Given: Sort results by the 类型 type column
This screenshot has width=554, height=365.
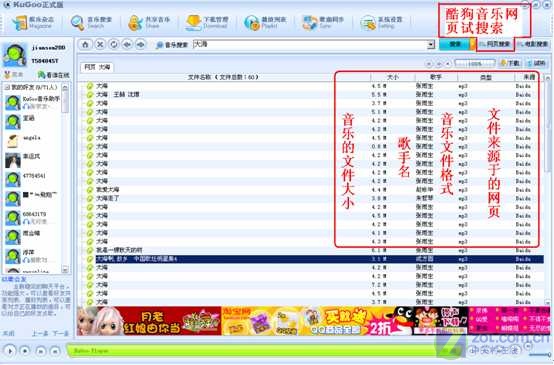Looking at the screenshot, I should [x=486, y=77].
